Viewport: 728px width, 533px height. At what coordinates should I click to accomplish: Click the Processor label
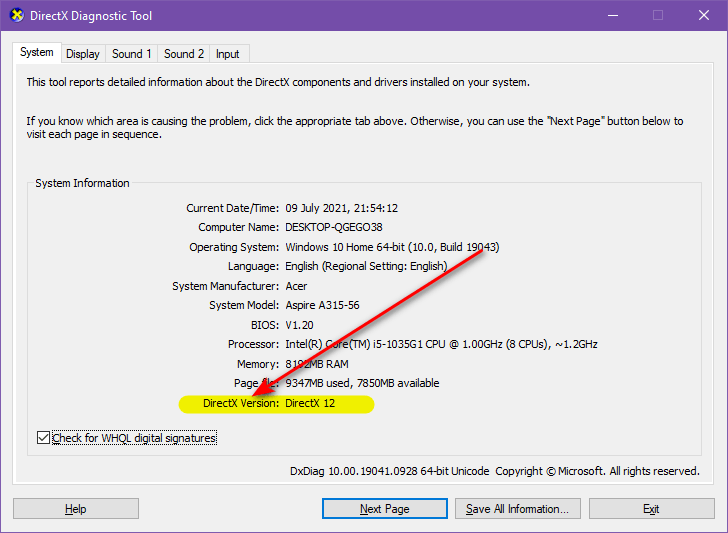(254, 344)
